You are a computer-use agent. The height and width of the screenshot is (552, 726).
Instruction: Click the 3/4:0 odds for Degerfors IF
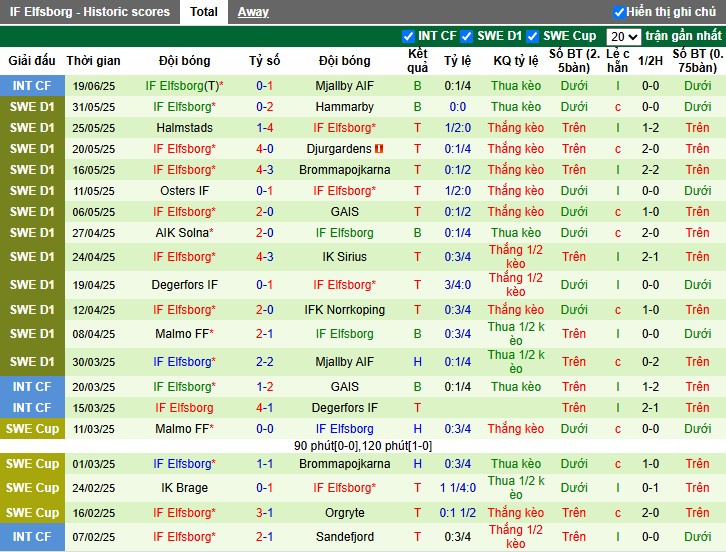coord(457,285)
